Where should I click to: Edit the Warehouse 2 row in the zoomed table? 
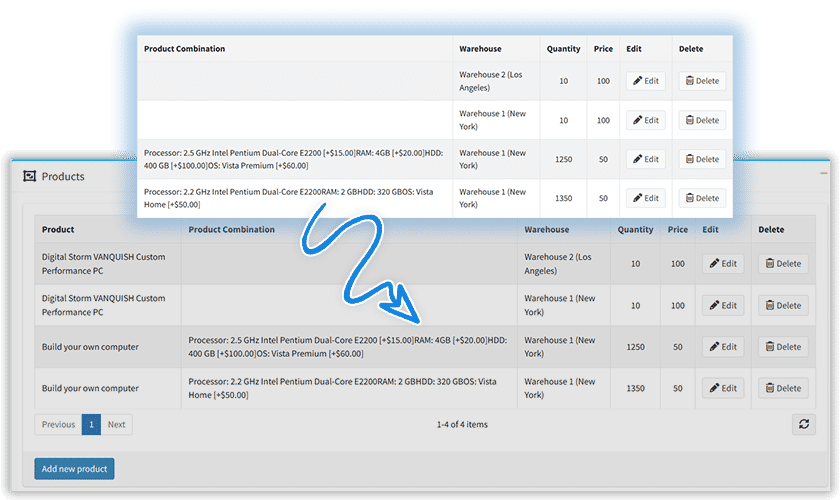click(x=646, y=81)
